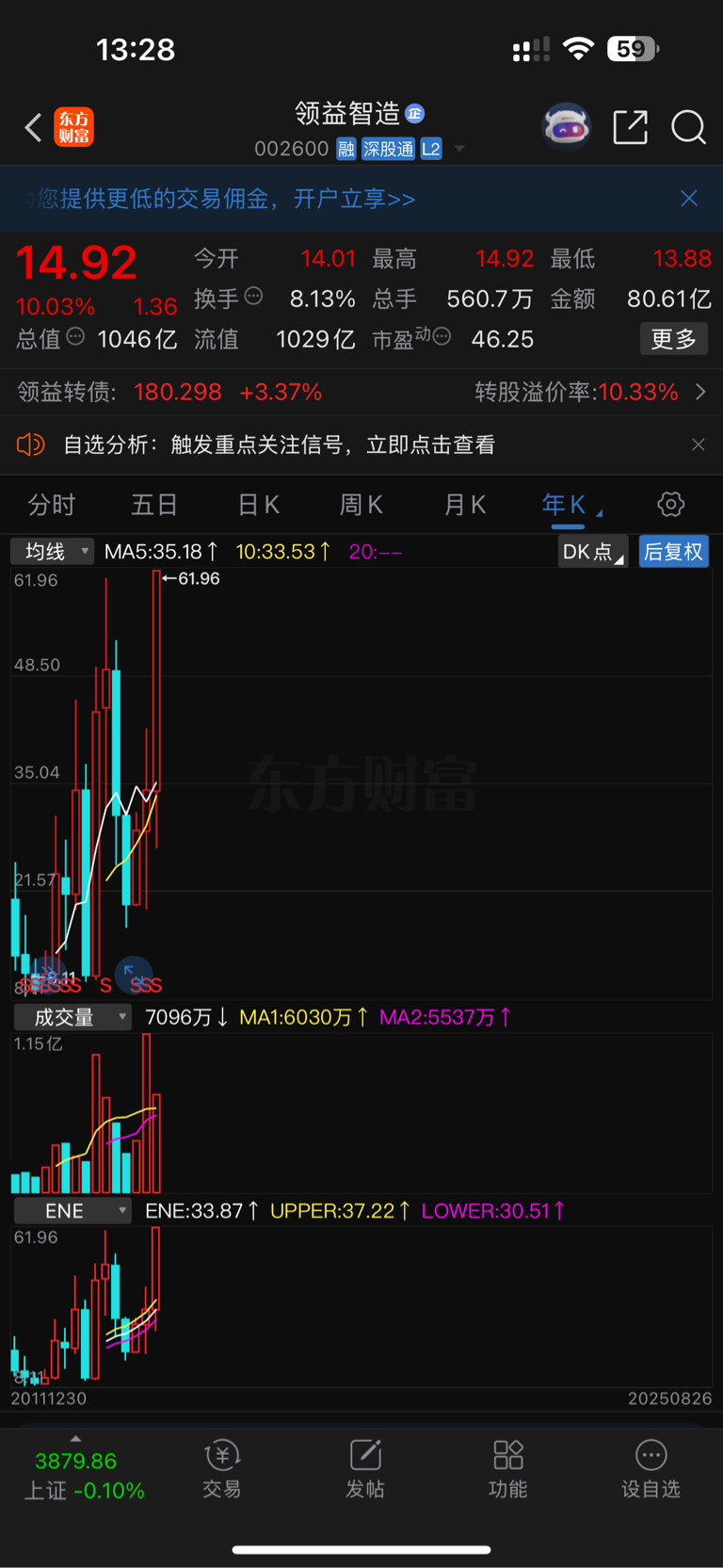Toggle the 后复权 adjustment button

point(674,552)
